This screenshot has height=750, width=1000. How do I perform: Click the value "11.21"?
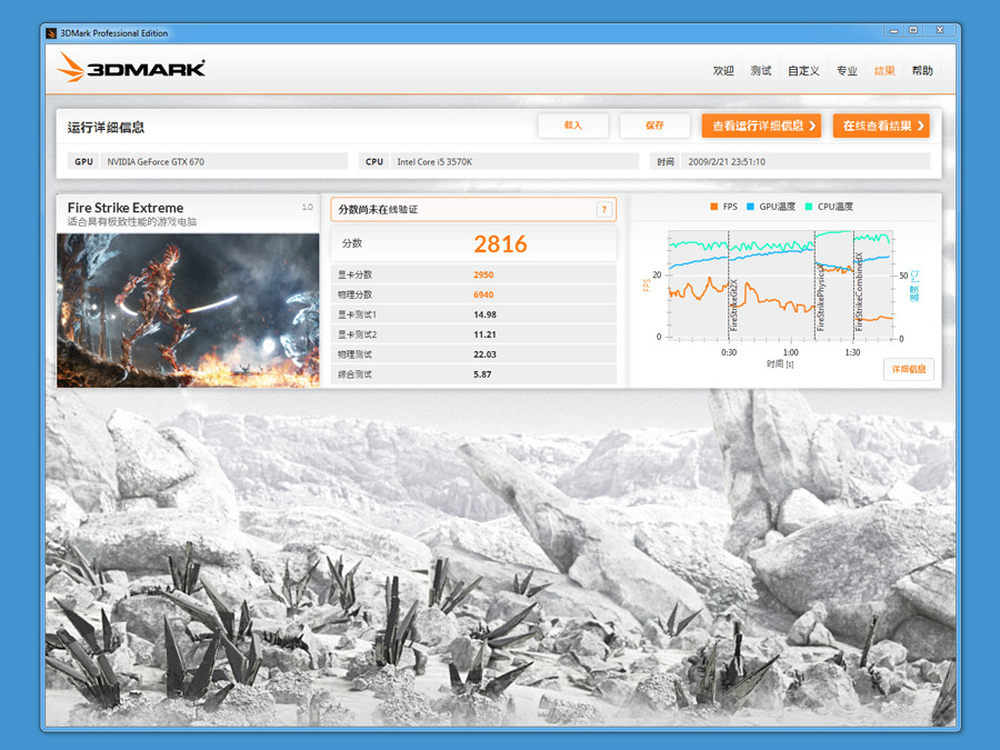(x=485, y=334)
